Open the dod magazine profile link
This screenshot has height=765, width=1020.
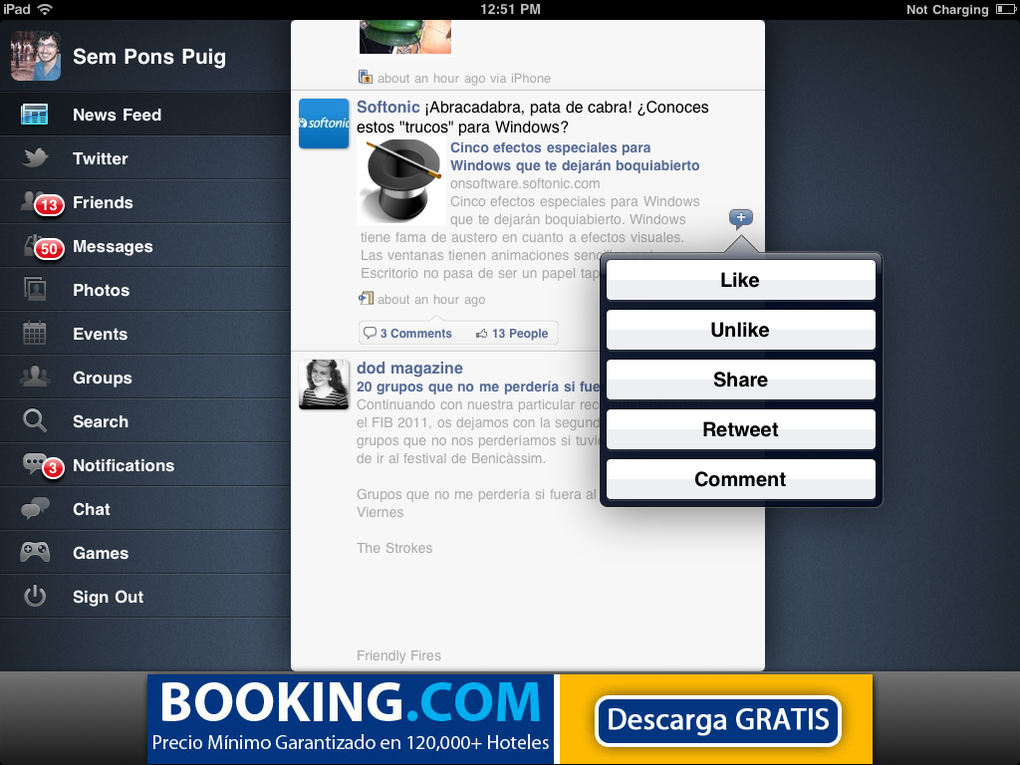click(x=409, y=367)
